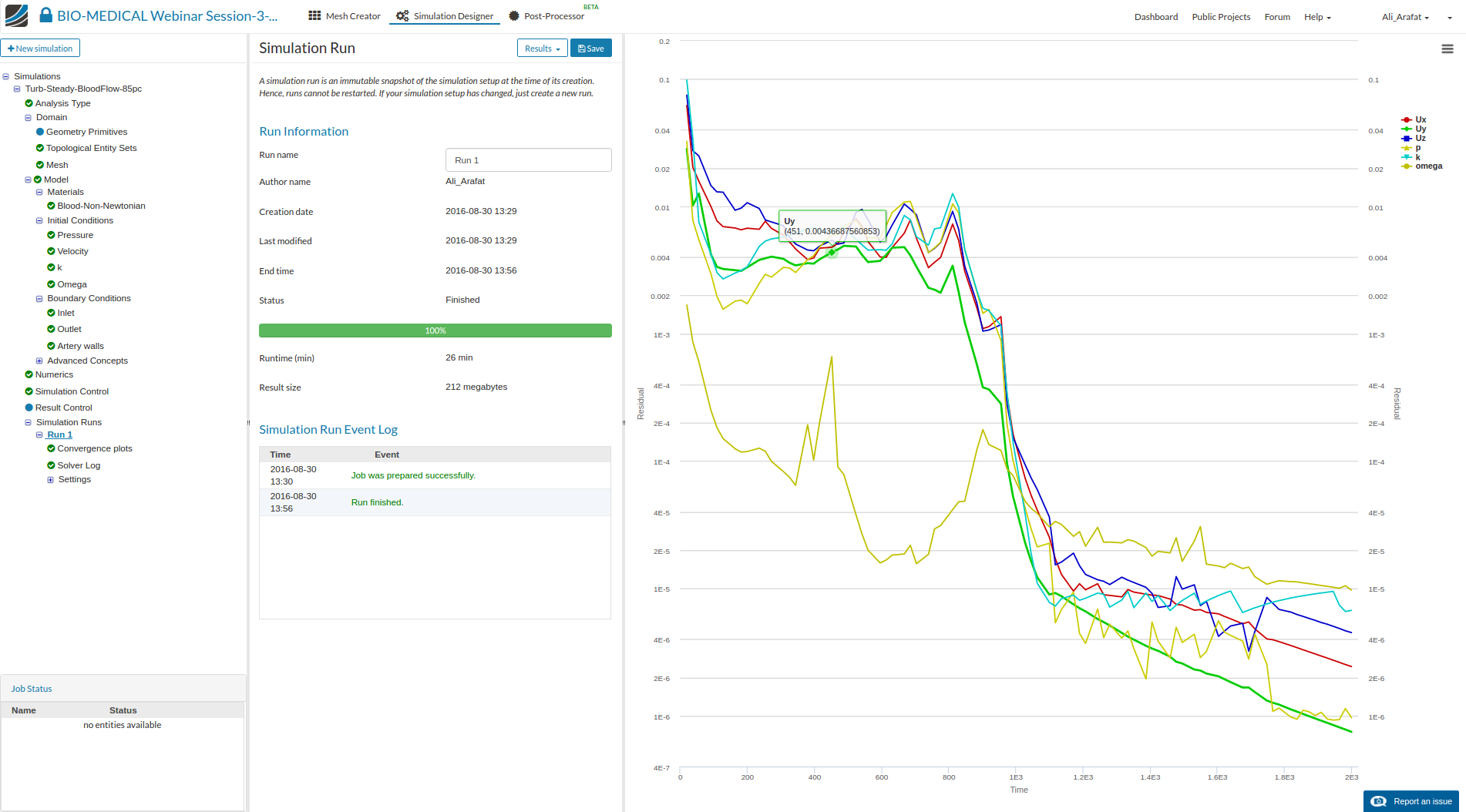The width and height of the screenshot is (1466, 812).
Task: Hide the Uz series via legend
Action: coord(1420,138)
